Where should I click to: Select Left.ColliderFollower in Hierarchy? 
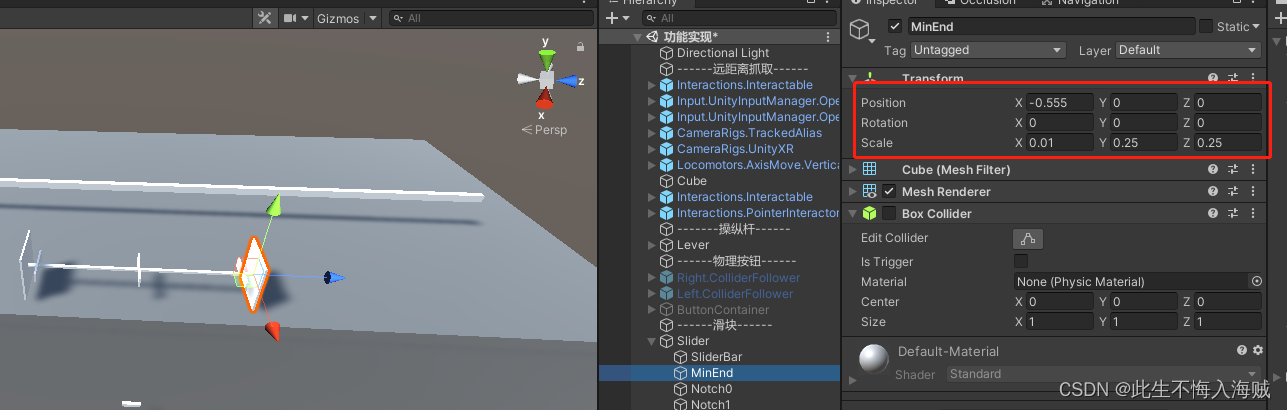point(734,293)
